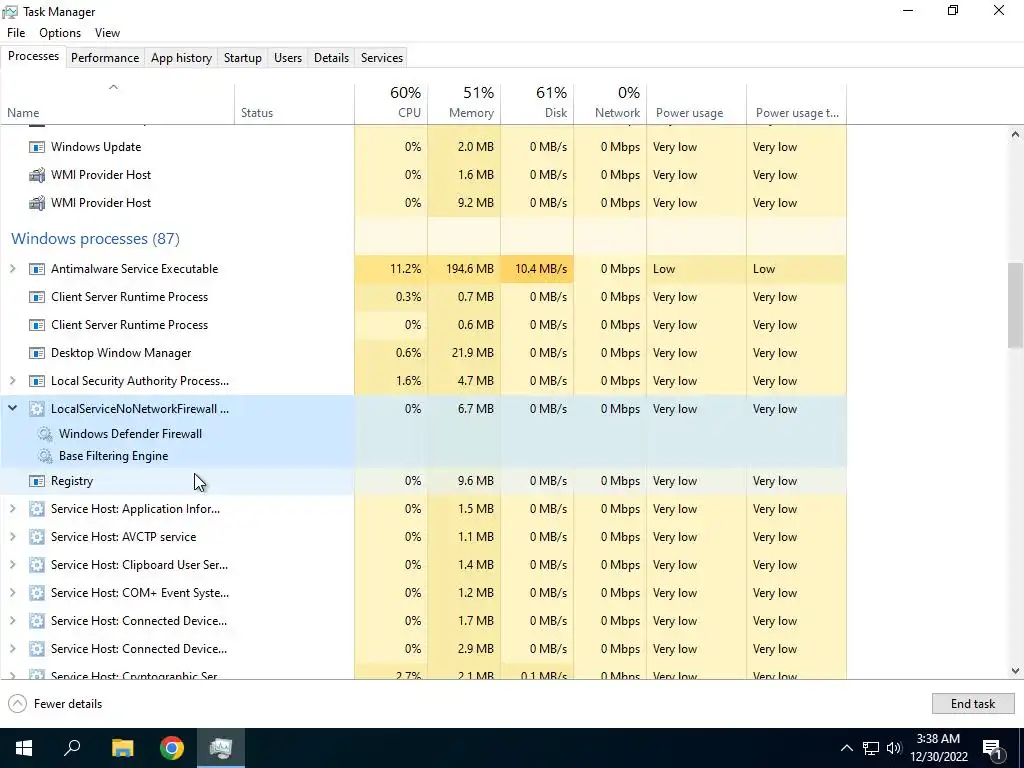The height and width of the screenshot is (768, 1024).
Task: Click the icon of Service Host: Connected Device using 1.7 MB
Action: pos(37,622)
